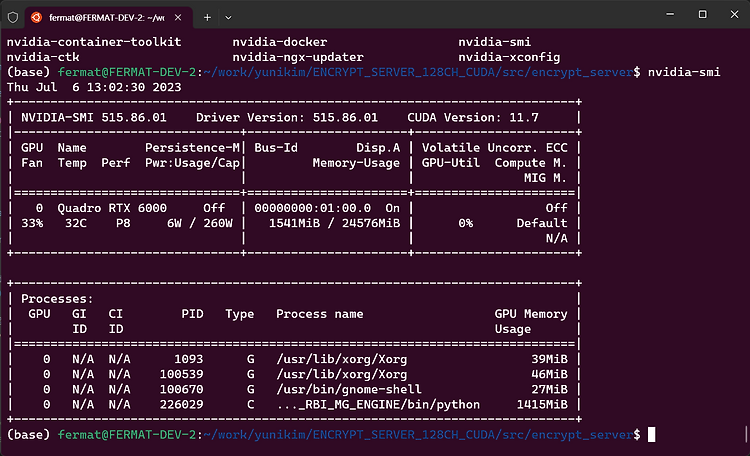
Task: Click the /usr/bin/gnome-shell process name
Action: click(349, 389)
